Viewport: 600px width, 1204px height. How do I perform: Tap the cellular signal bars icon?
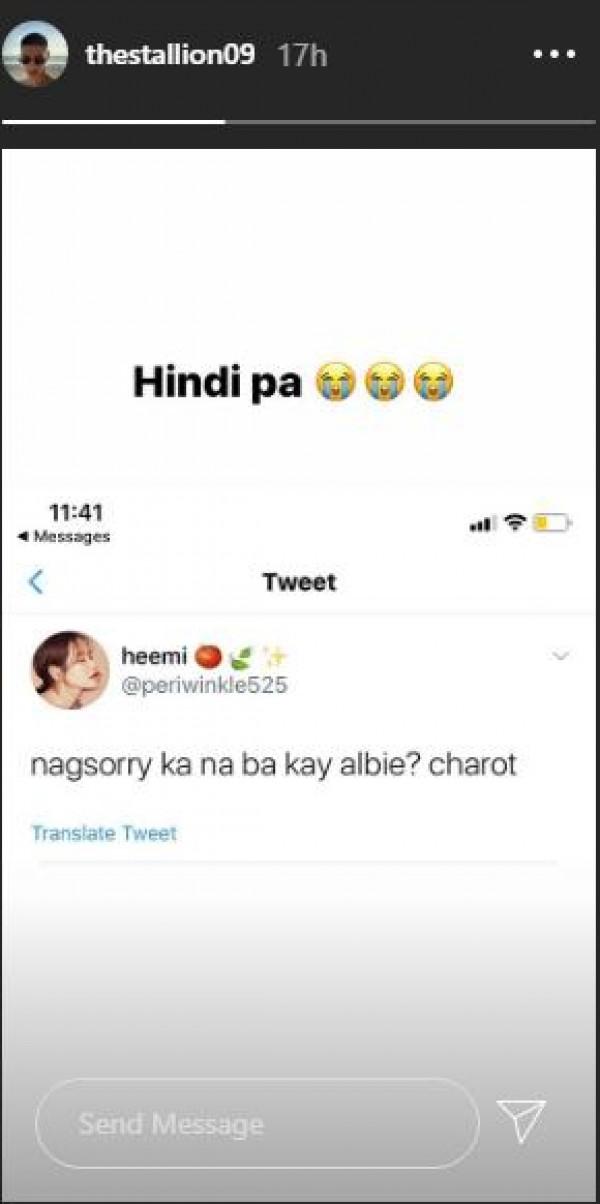[x=483, y=523]
